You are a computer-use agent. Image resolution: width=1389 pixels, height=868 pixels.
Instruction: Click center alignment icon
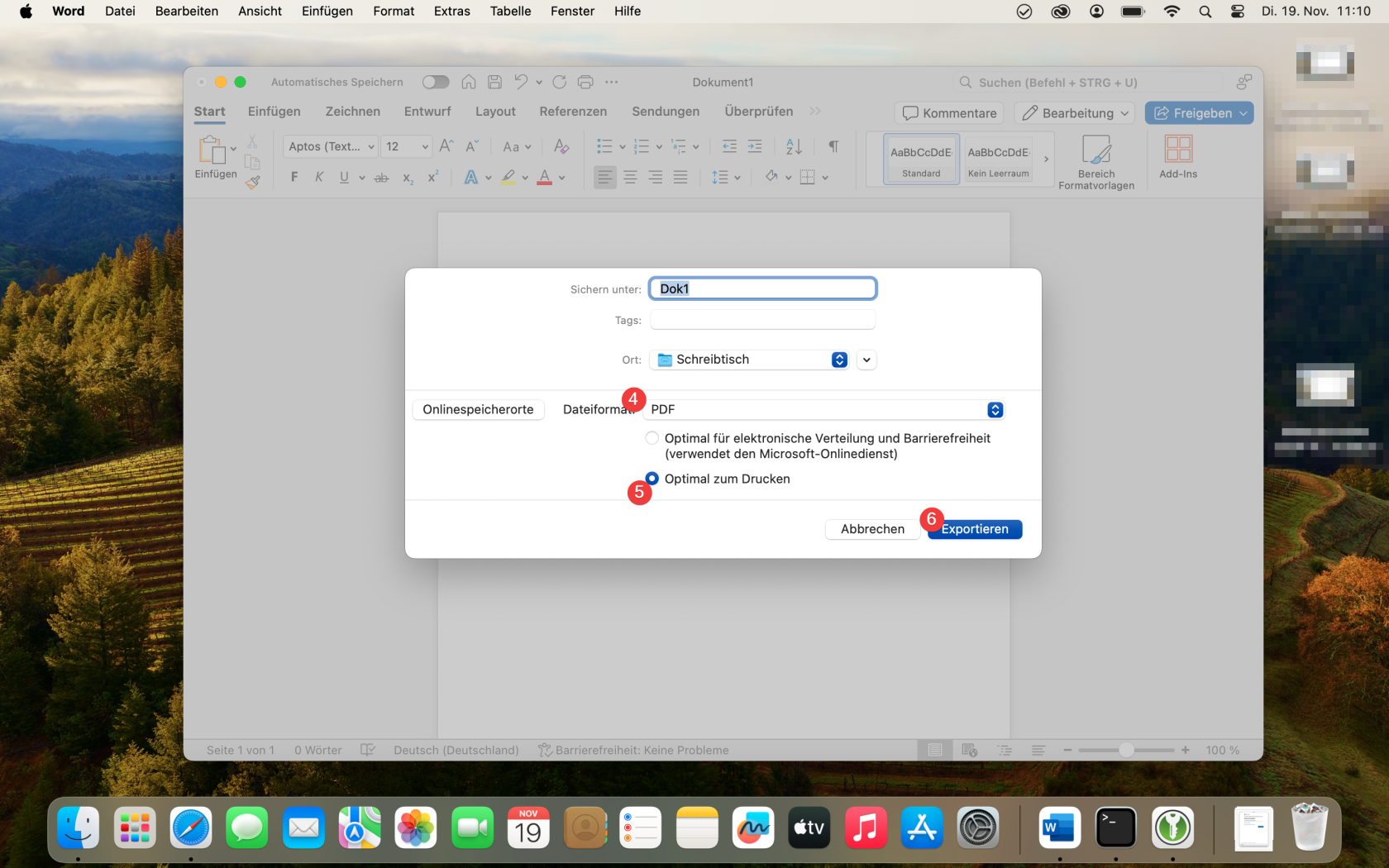tap(630, 177)
